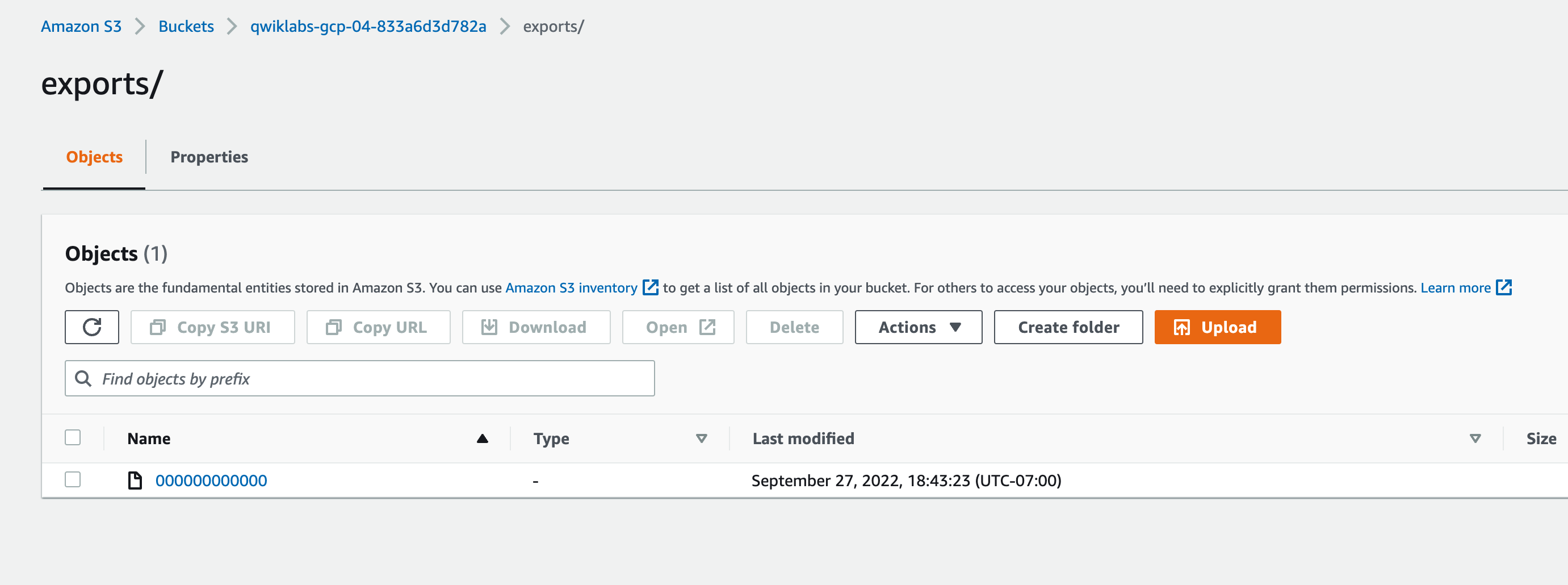1568x585 pixels.
Task: Check the box for object 000000000000
Action: pos(73,480)
